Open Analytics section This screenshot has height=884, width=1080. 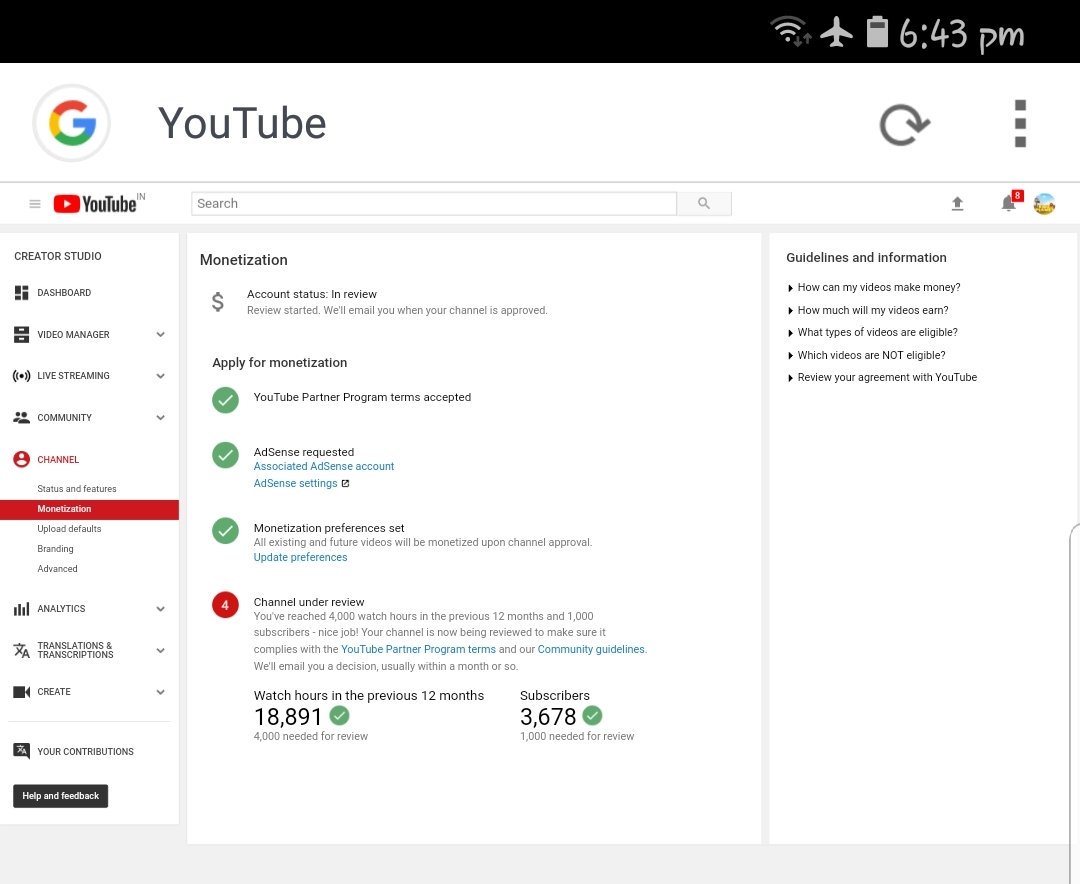click(61, 608)
